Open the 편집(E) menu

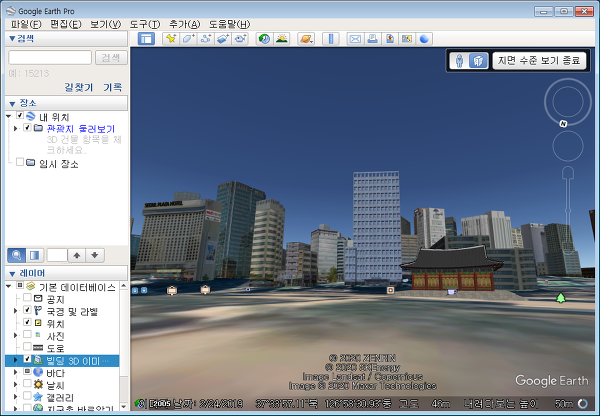[66, 24]
